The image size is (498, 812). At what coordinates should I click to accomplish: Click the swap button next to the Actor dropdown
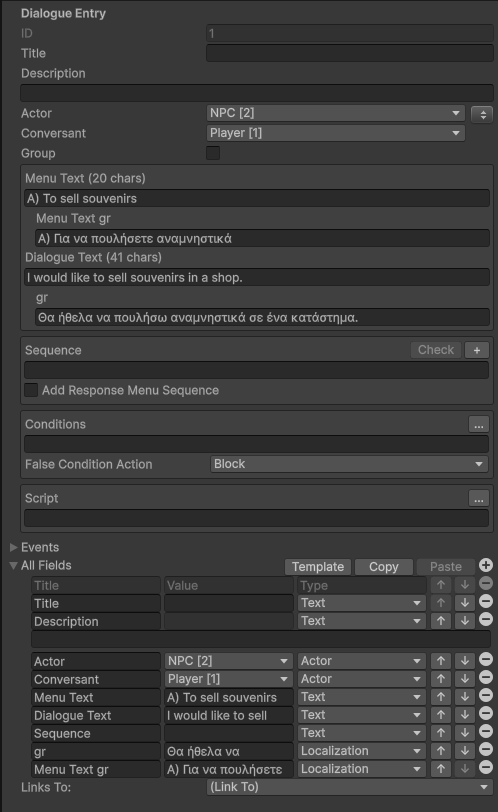click(x=482, y=114)
